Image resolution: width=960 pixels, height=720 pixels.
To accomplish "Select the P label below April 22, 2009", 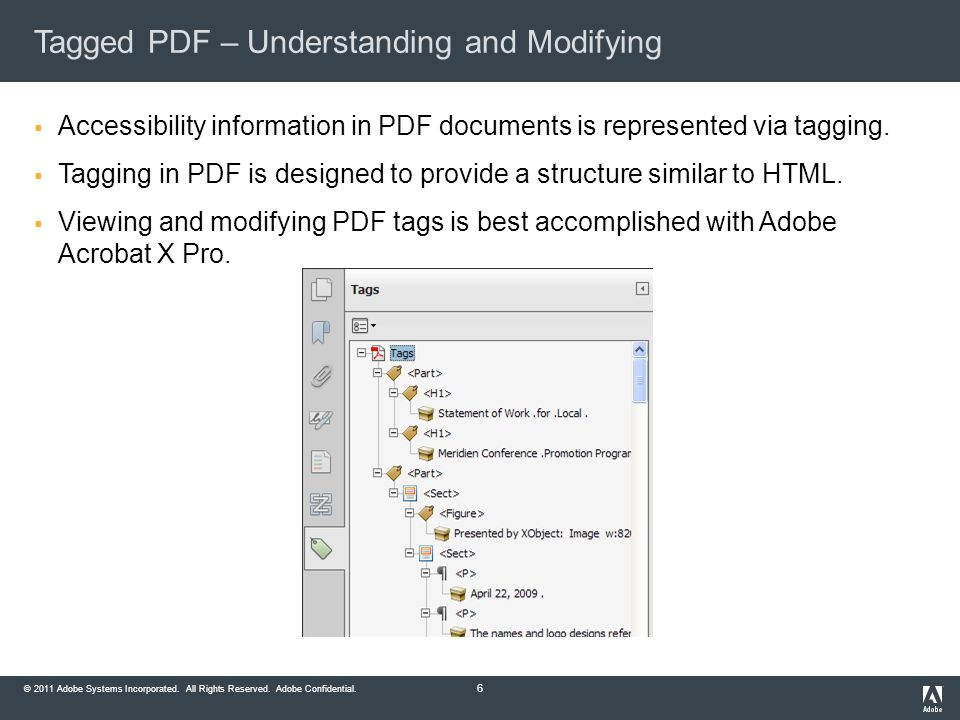I will tap(466, 613).
